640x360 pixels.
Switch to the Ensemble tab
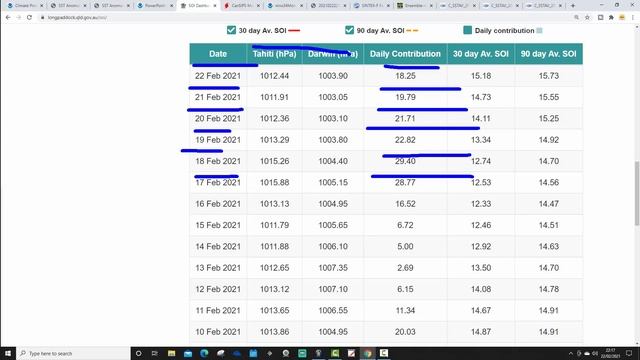click(x=414, y=6)
